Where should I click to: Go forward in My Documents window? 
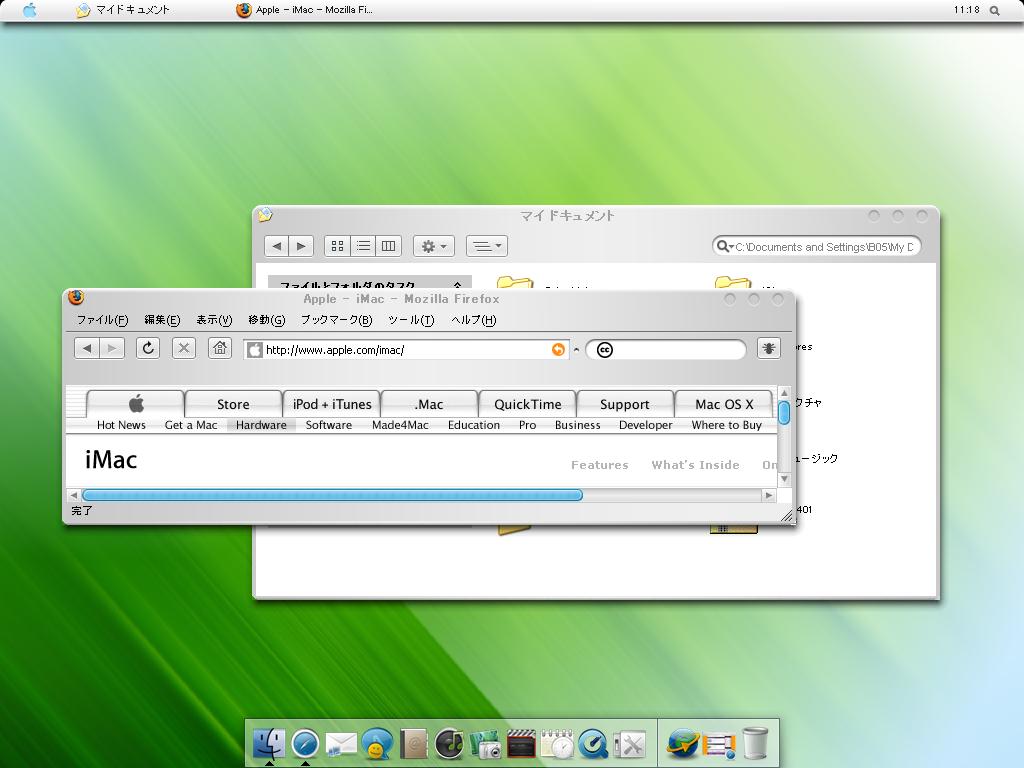[x=301, y=246]
